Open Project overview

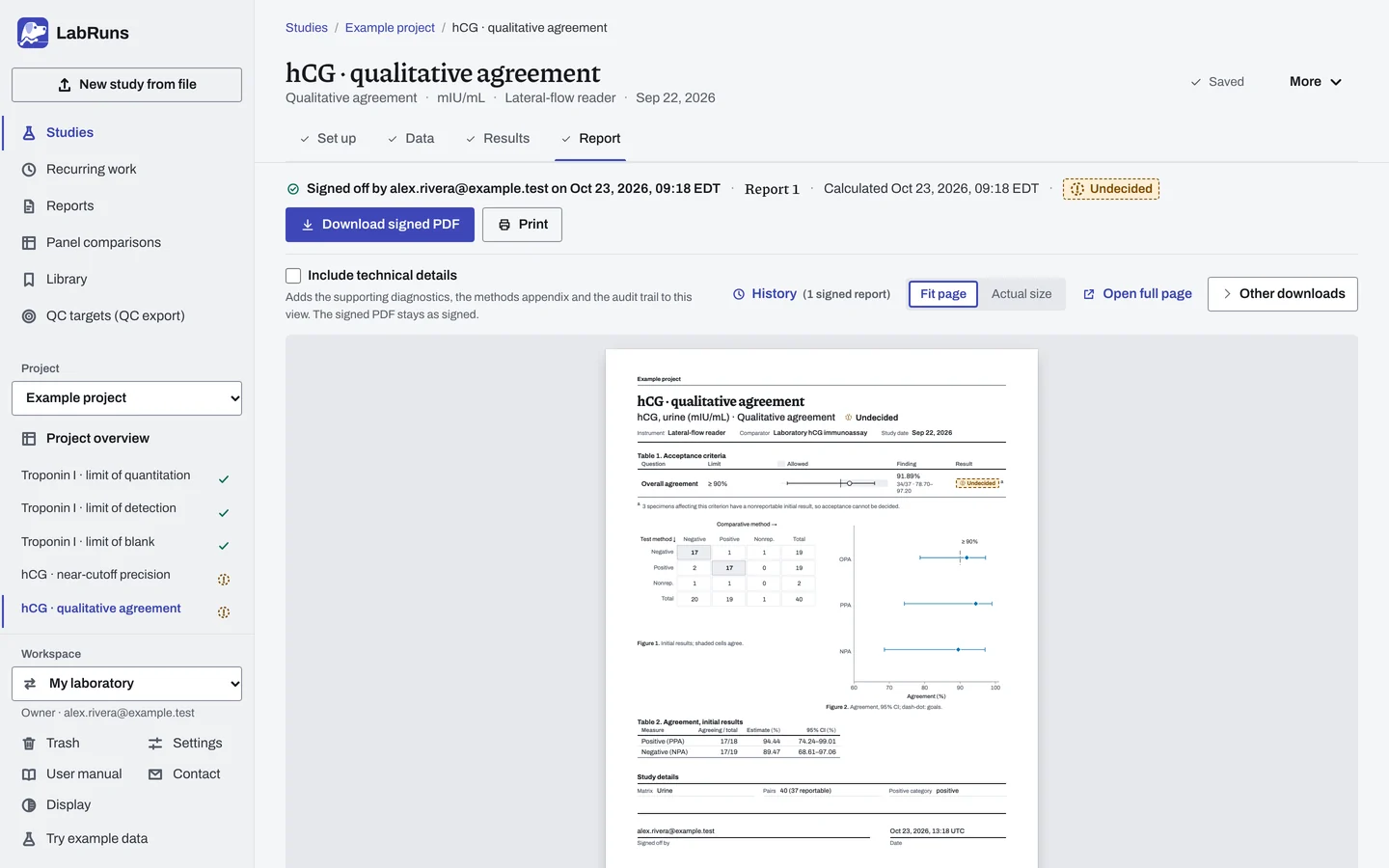[126, 439]
